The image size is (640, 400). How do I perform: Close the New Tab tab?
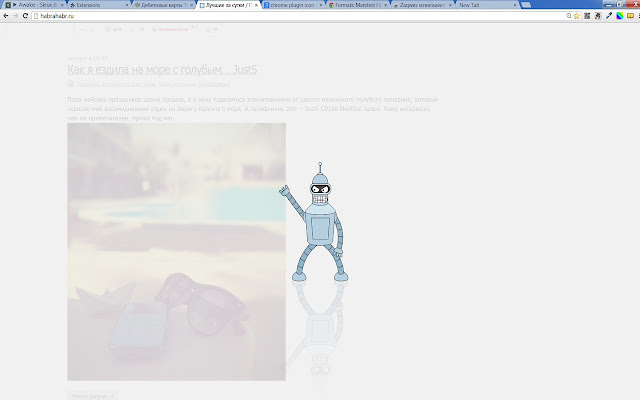click(x=515, y=5)
